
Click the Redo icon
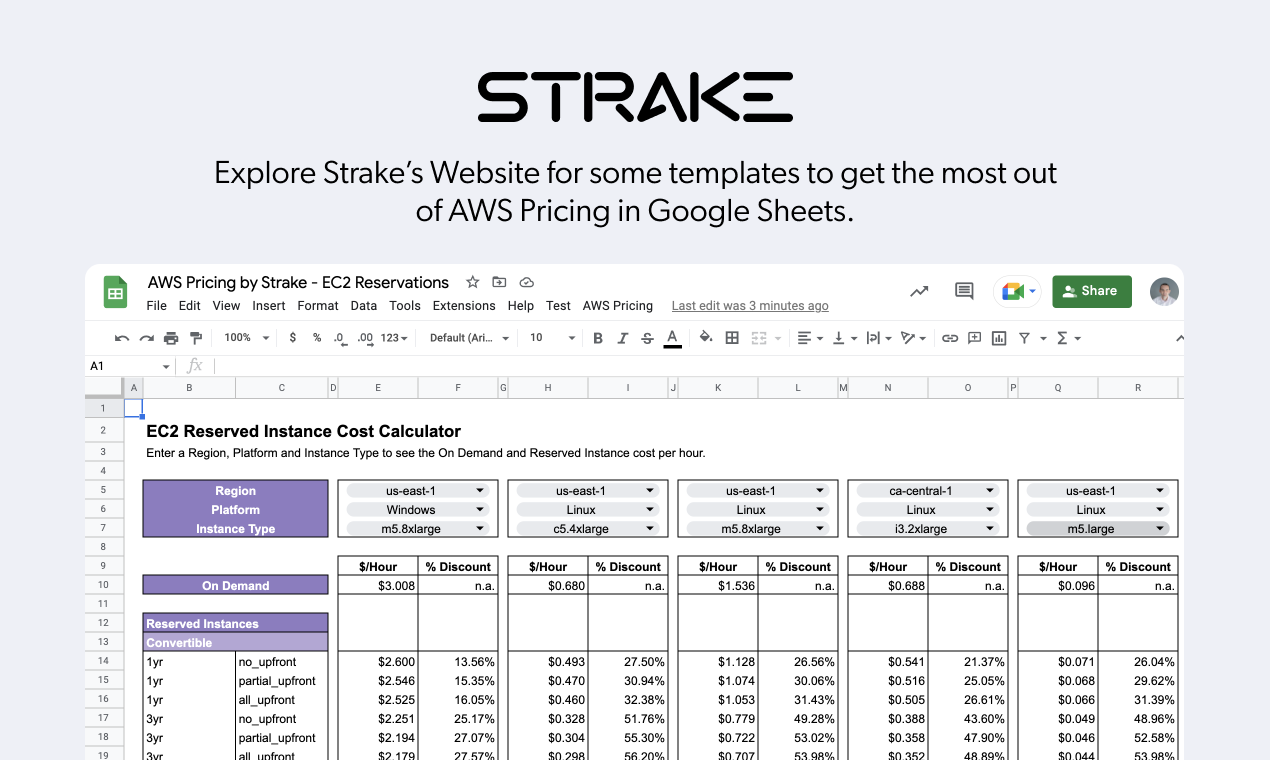click(x=147, y=338)
